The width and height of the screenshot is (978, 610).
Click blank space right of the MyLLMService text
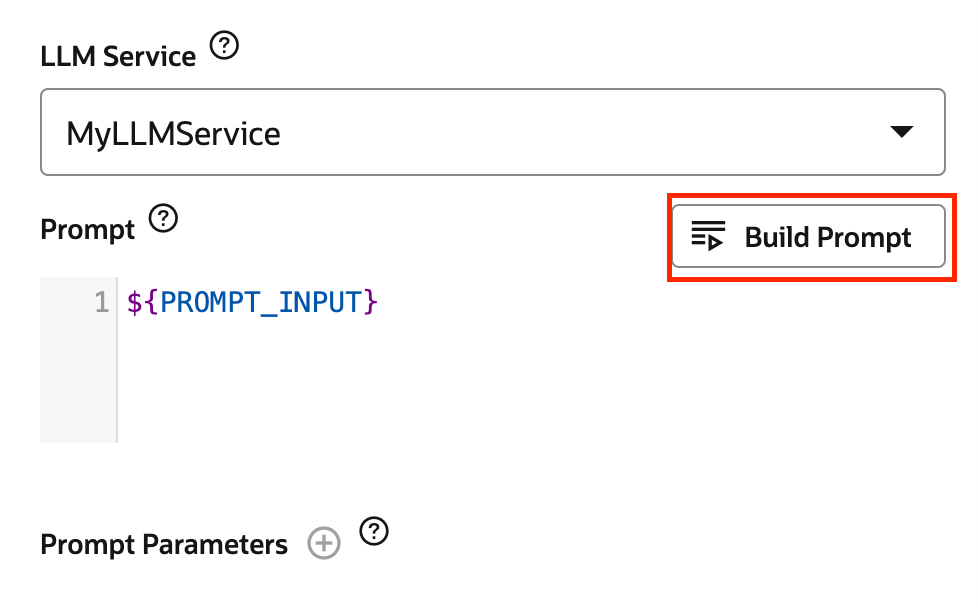[580, 132]
